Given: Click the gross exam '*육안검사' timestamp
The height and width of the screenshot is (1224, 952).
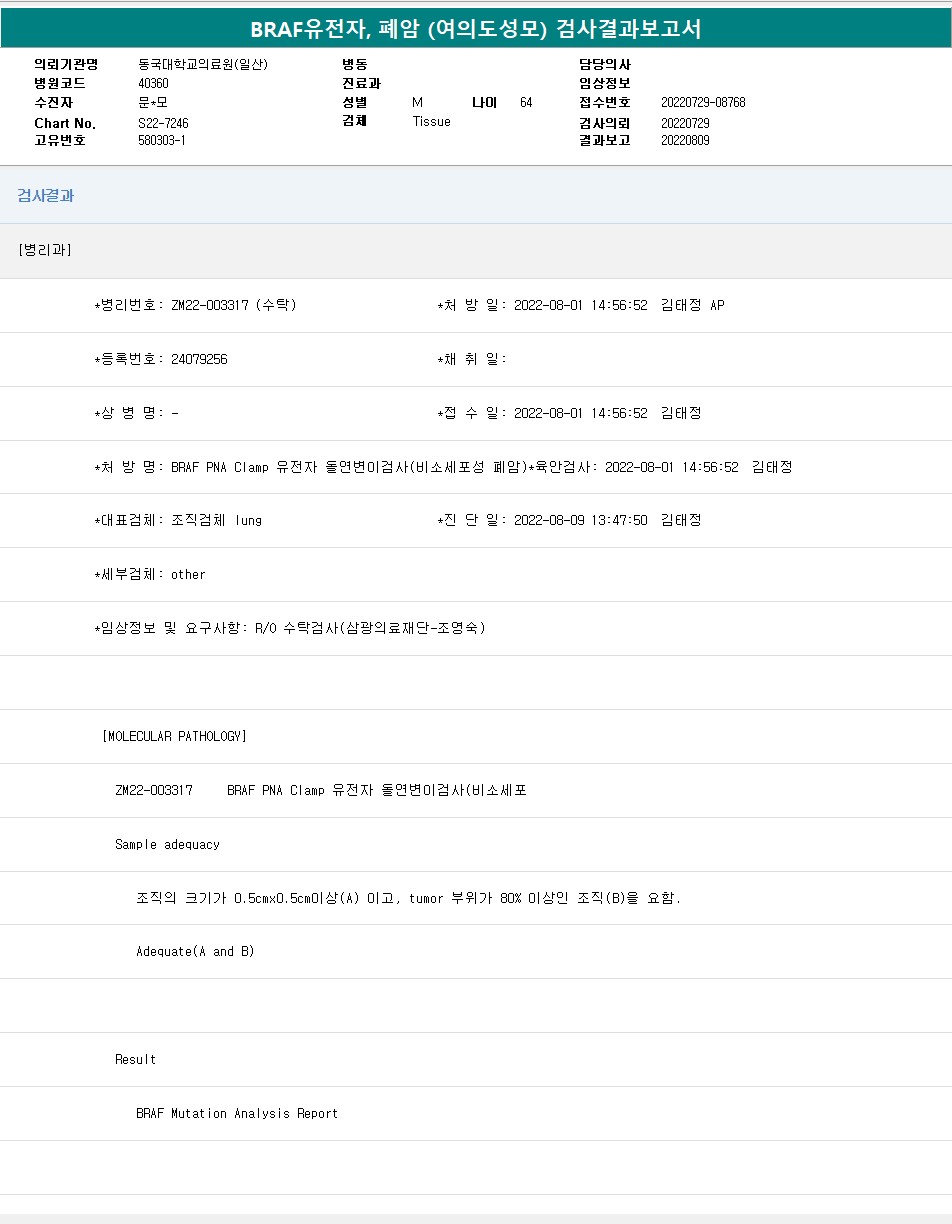Looking at the screenshot, I should (660, 467).
